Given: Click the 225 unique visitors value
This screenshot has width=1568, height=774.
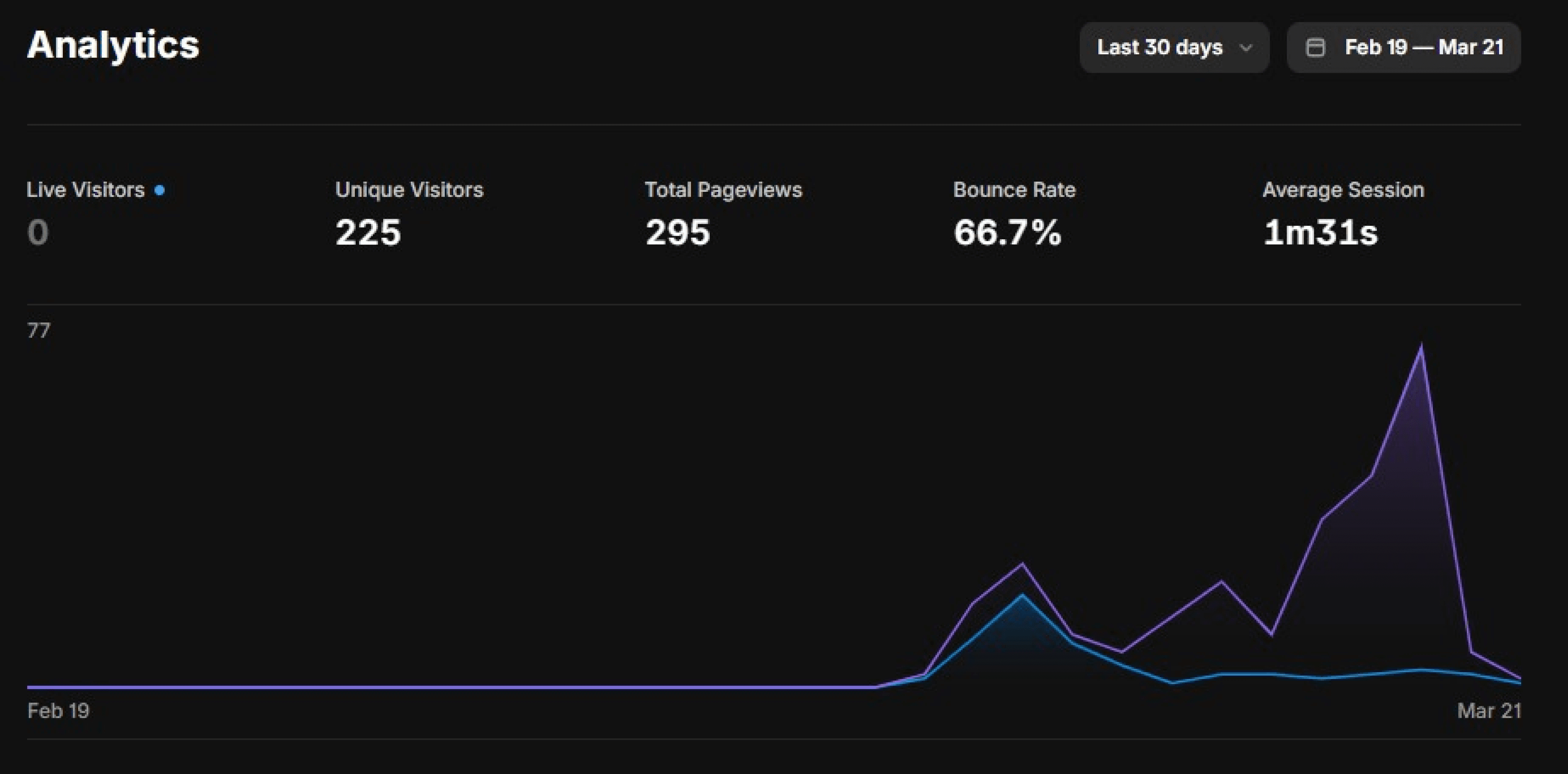Looking at the screenshot, I should [x=368, y=232].
